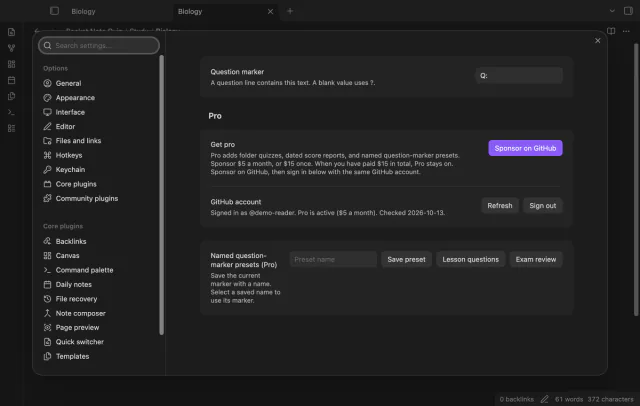
Task: Click the 372 characters status entry
Action: (x=610, y=399)
